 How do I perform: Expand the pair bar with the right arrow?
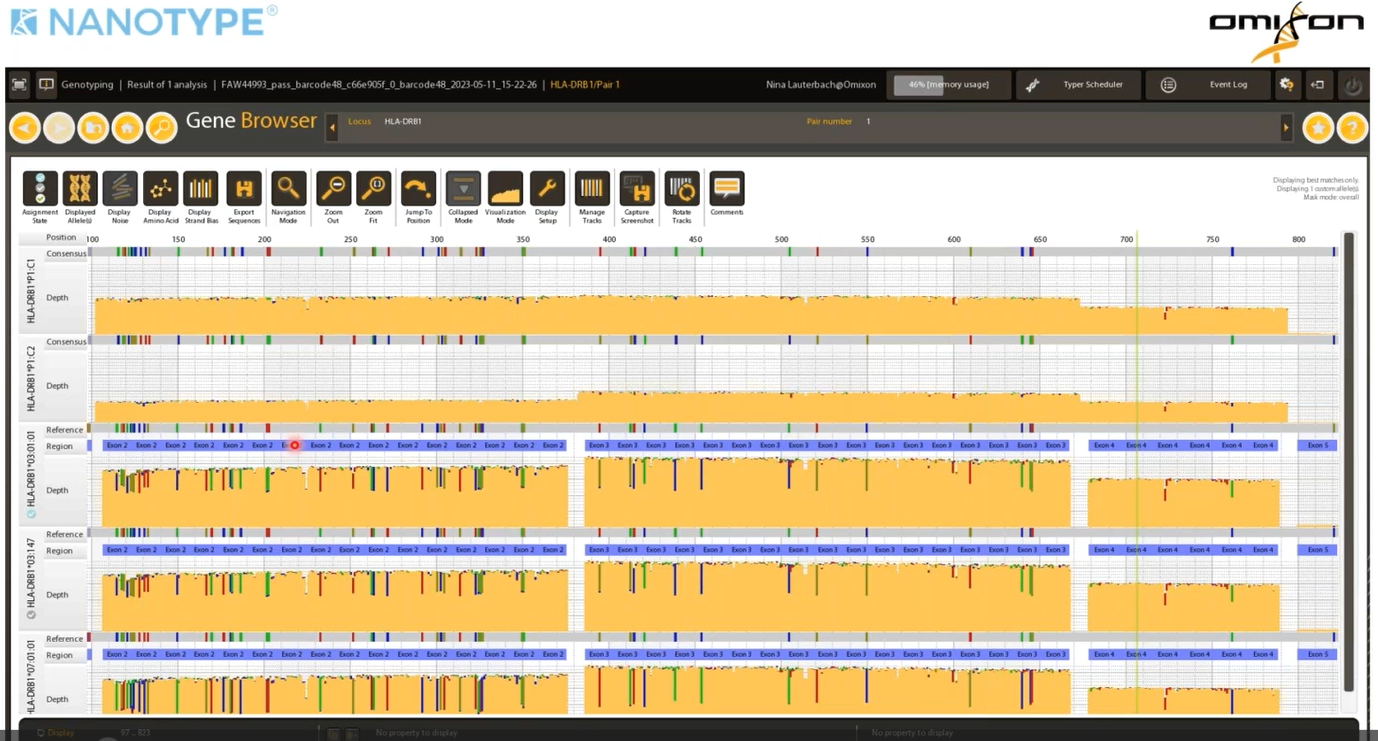[1286, 127]
